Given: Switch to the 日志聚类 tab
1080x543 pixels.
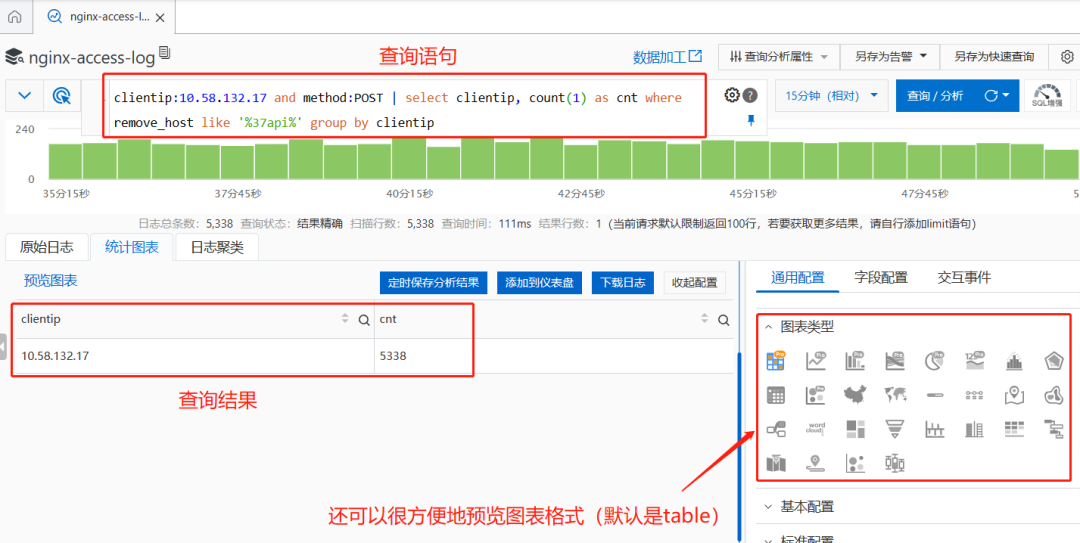Looking at the screenshot, I should coord(217,247).
